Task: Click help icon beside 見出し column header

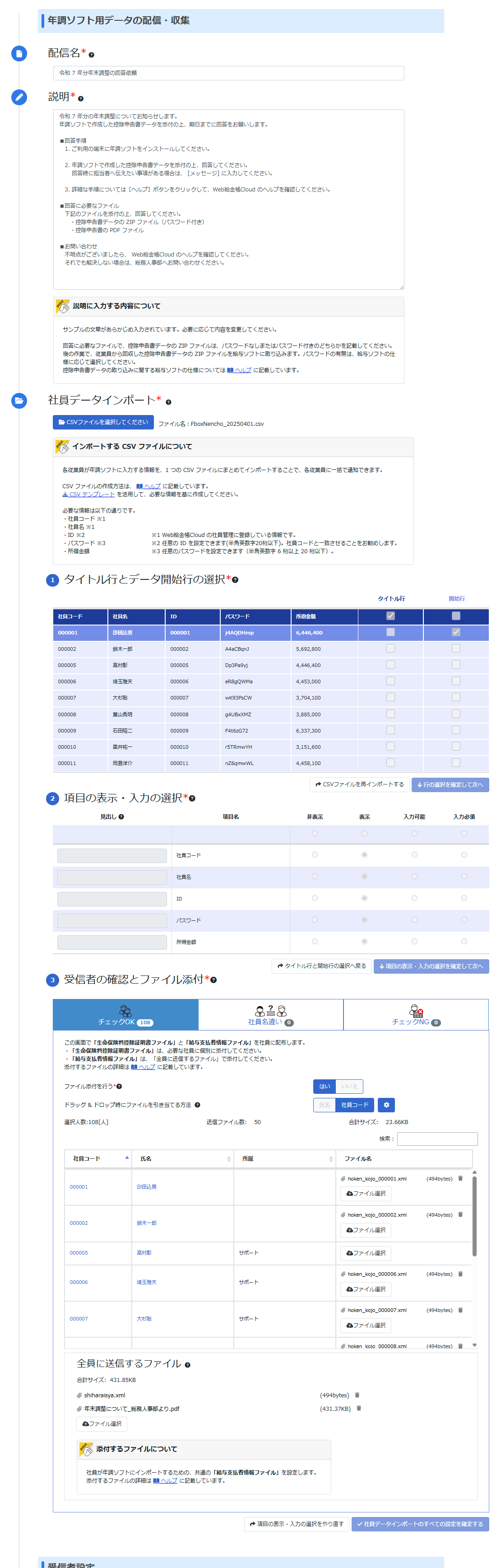Action: pyautogui.click(x=121, y=817)
